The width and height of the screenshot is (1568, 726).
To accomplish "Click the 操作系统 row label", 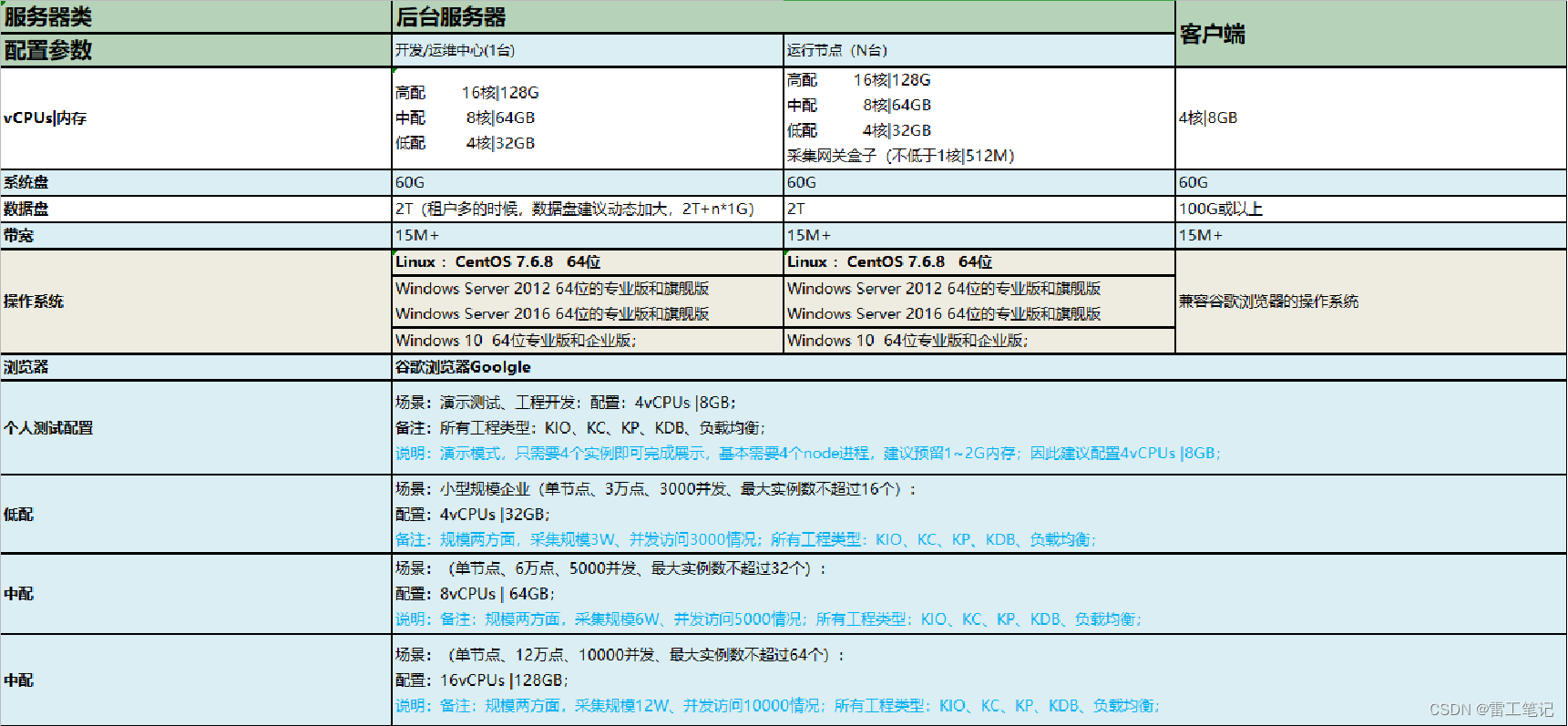I will tap(196, 302).
